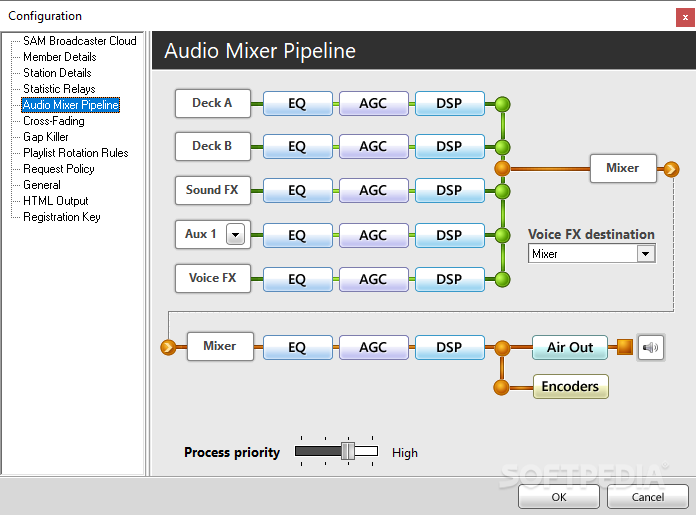Click the green node after Deck A DSP
The image size is (696, 515).
[x=502, y=104]
